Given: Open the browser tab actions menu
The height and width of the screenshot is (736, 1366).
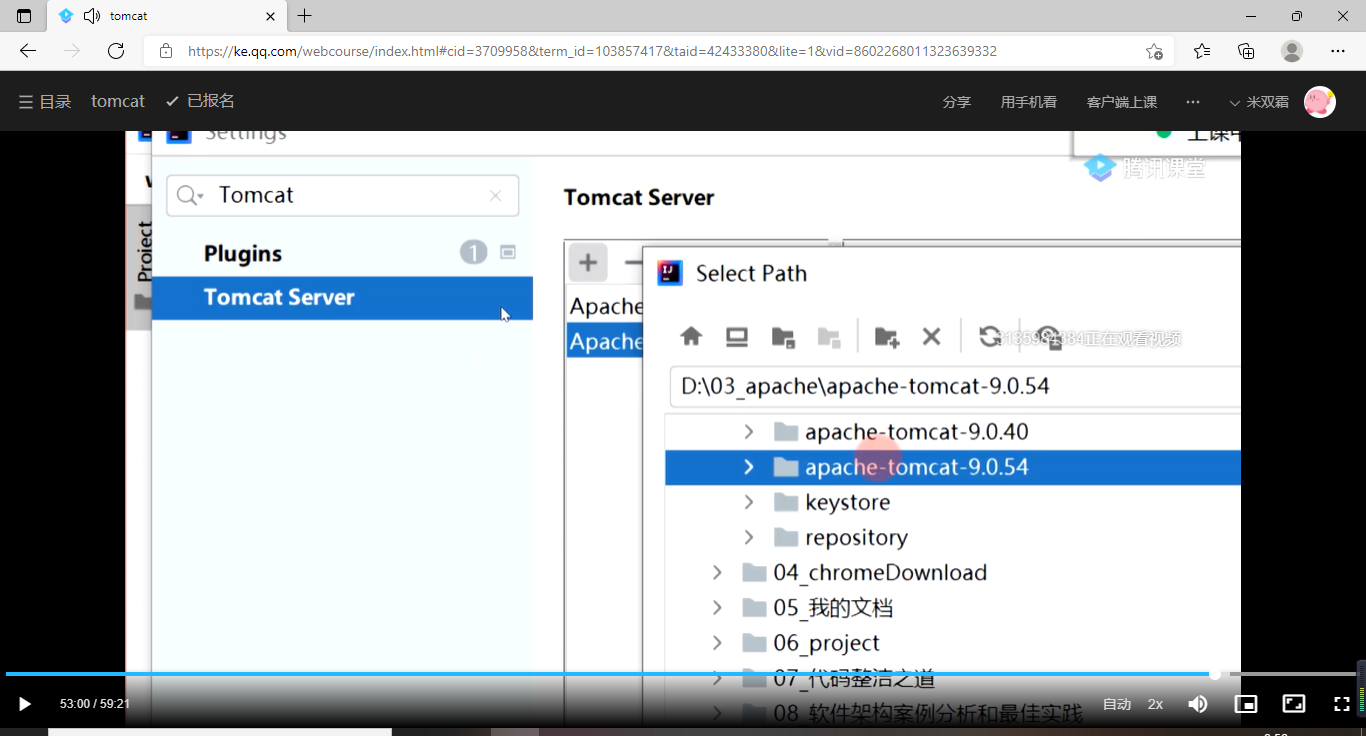Looking at the screenshot, I should [x=24, y=16].
